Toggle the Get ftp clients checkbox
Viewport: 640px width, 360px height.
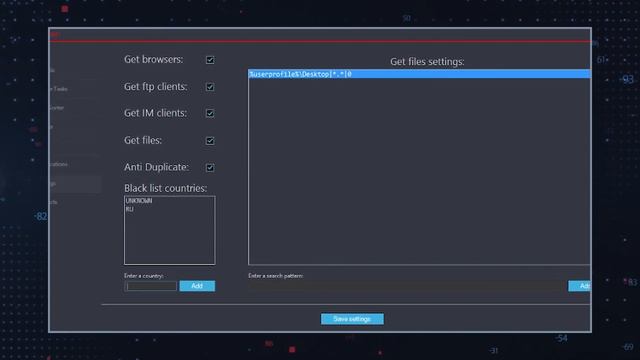point(210,87)
